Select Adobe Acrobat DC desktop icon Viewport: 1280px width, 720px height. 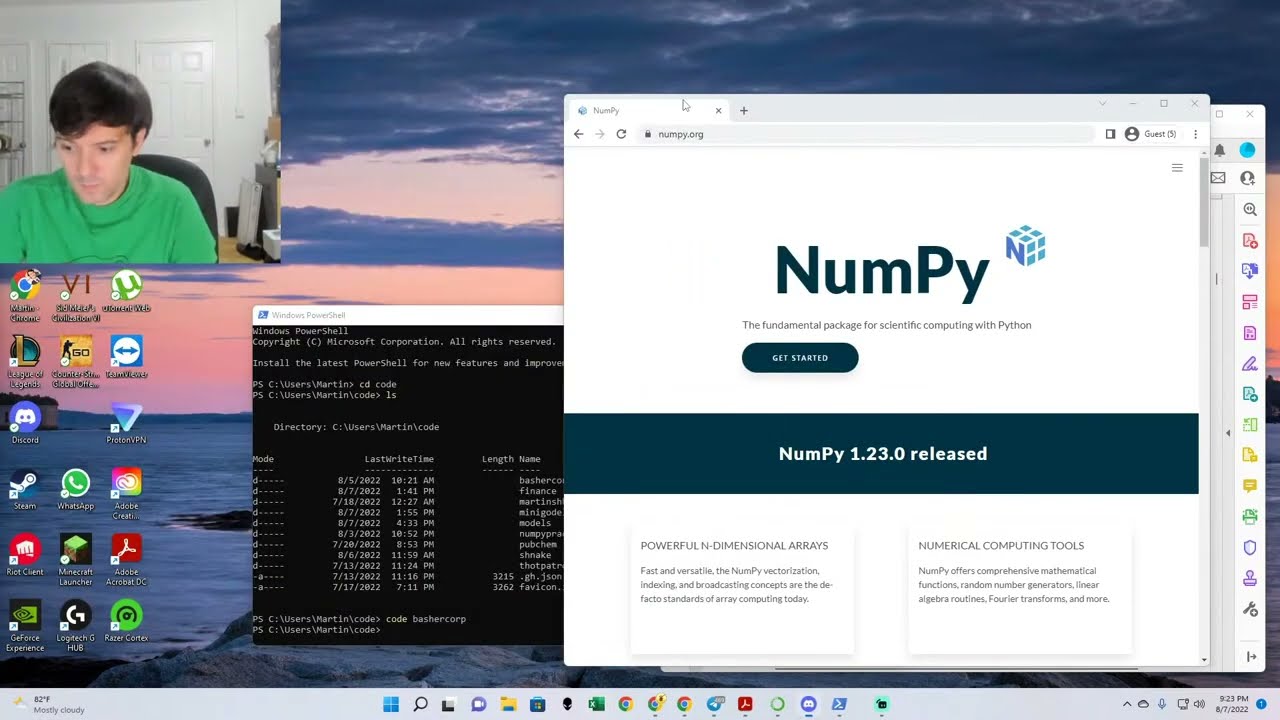[126, 560]
